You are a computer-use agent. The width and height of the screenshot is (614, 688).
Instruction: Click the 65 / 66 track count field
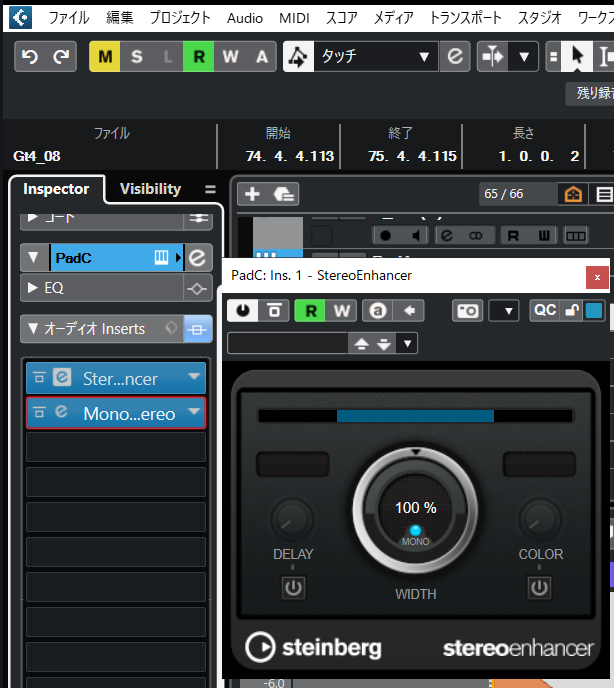(518, 194)
